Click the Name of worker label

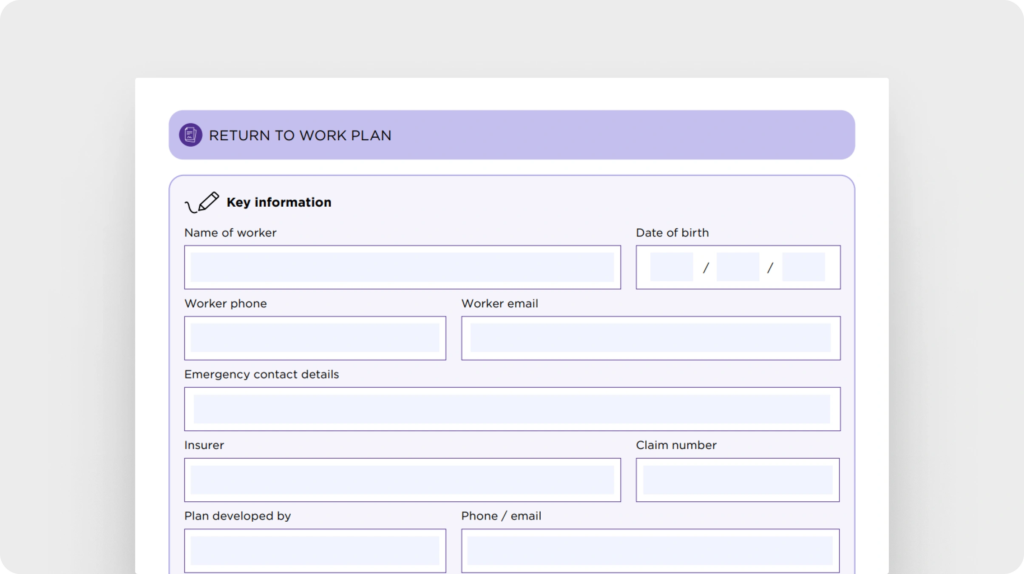pos(230,232)
